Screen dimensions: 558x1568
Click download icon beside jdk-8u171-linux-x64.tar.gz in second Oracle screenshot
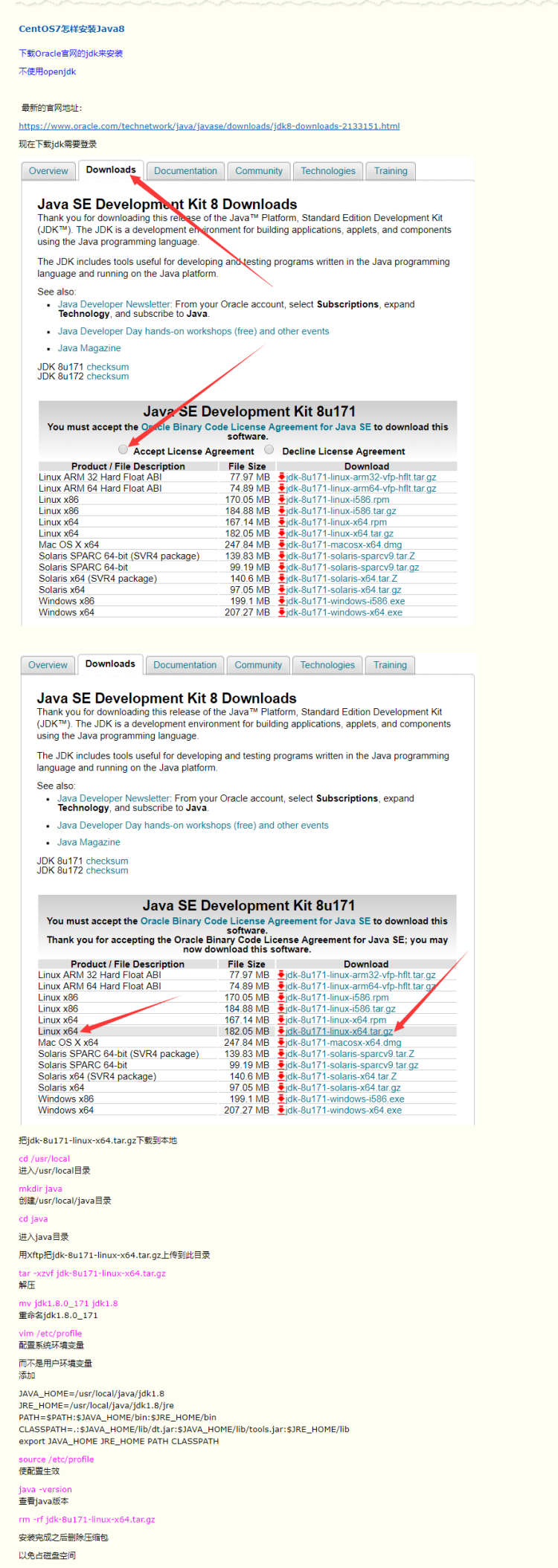281,1031
